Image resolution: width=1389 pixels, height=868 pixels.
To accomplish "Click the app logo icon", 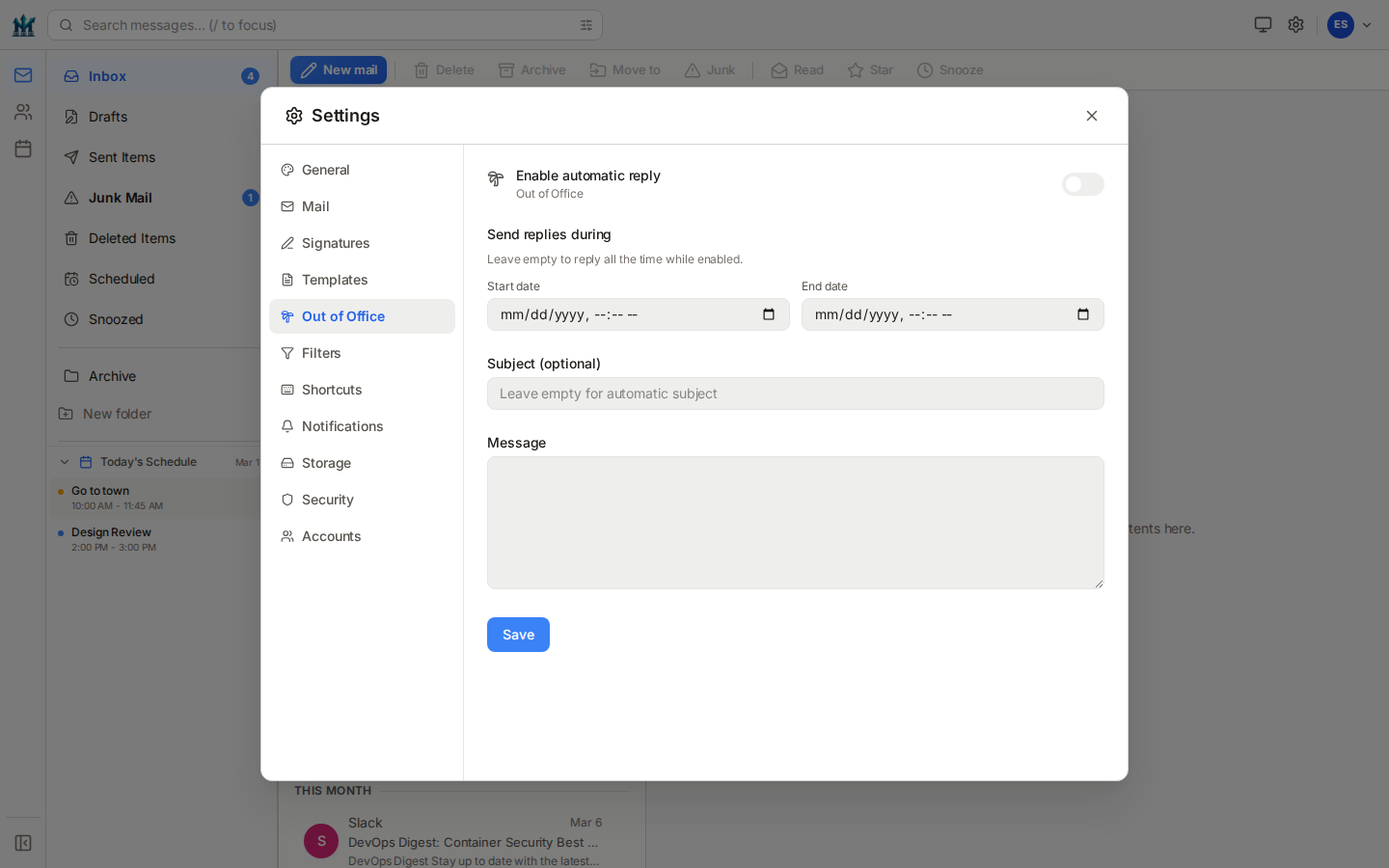I will [x=23, y=25].
